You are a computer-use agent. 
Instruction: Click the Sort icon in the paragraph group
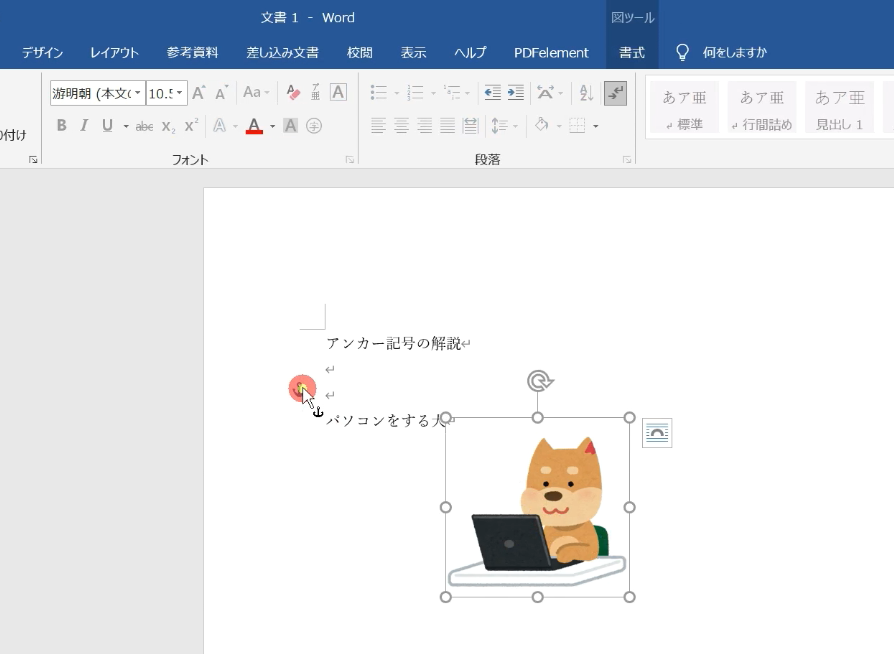click(586, 93)
